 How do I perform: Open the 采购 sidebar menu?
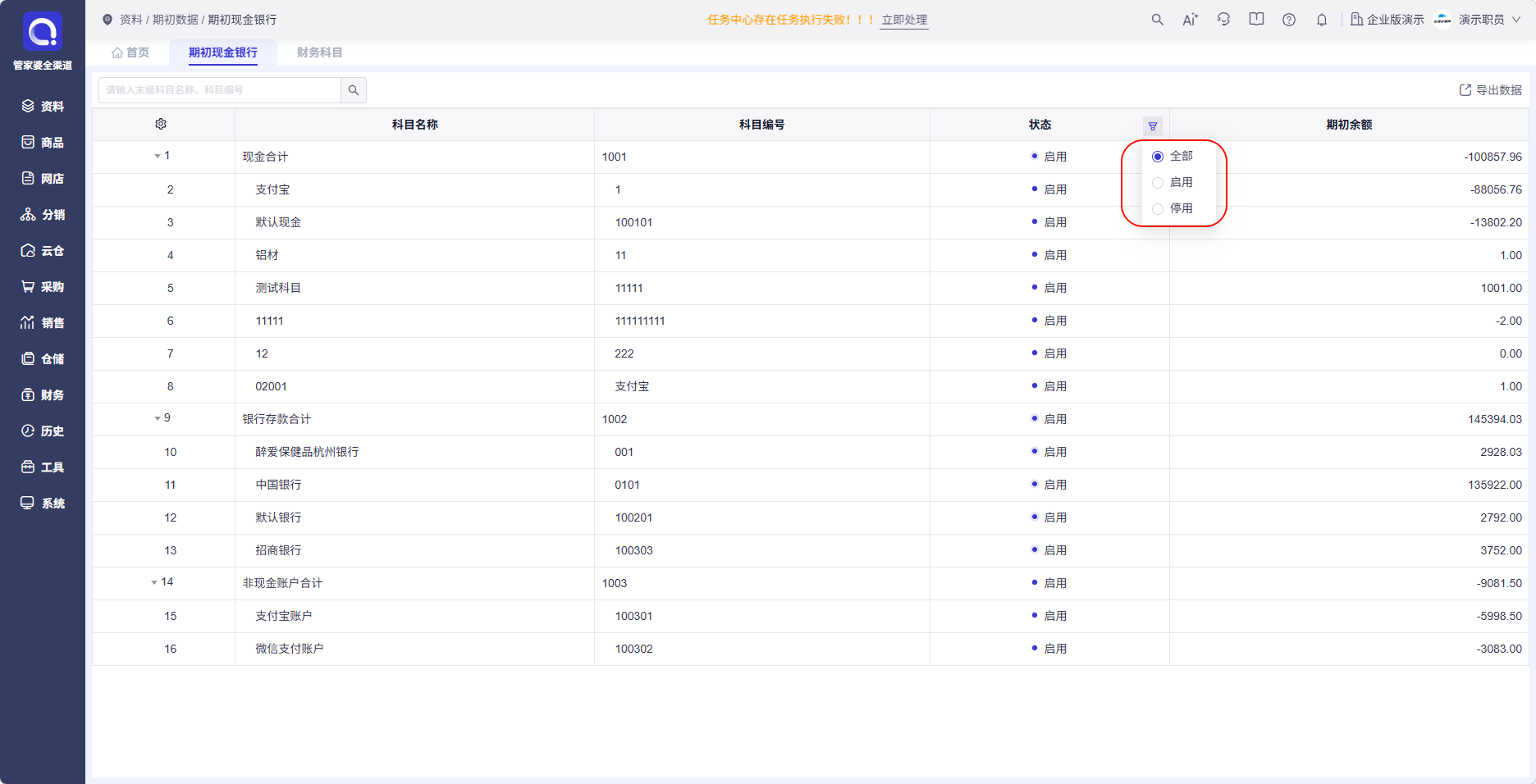coord(43,287)
